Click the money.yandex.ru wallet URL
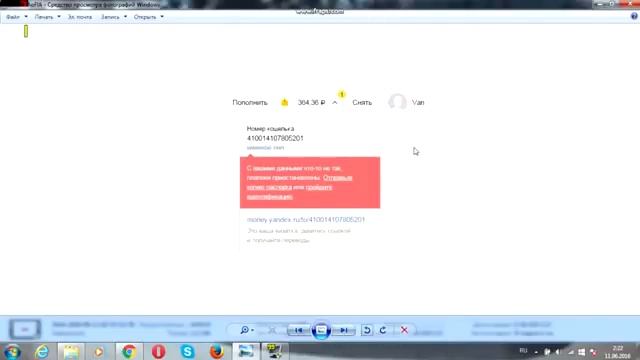Image resolution: width=640 pixels, height=360 pixels. tap(306, 220)
